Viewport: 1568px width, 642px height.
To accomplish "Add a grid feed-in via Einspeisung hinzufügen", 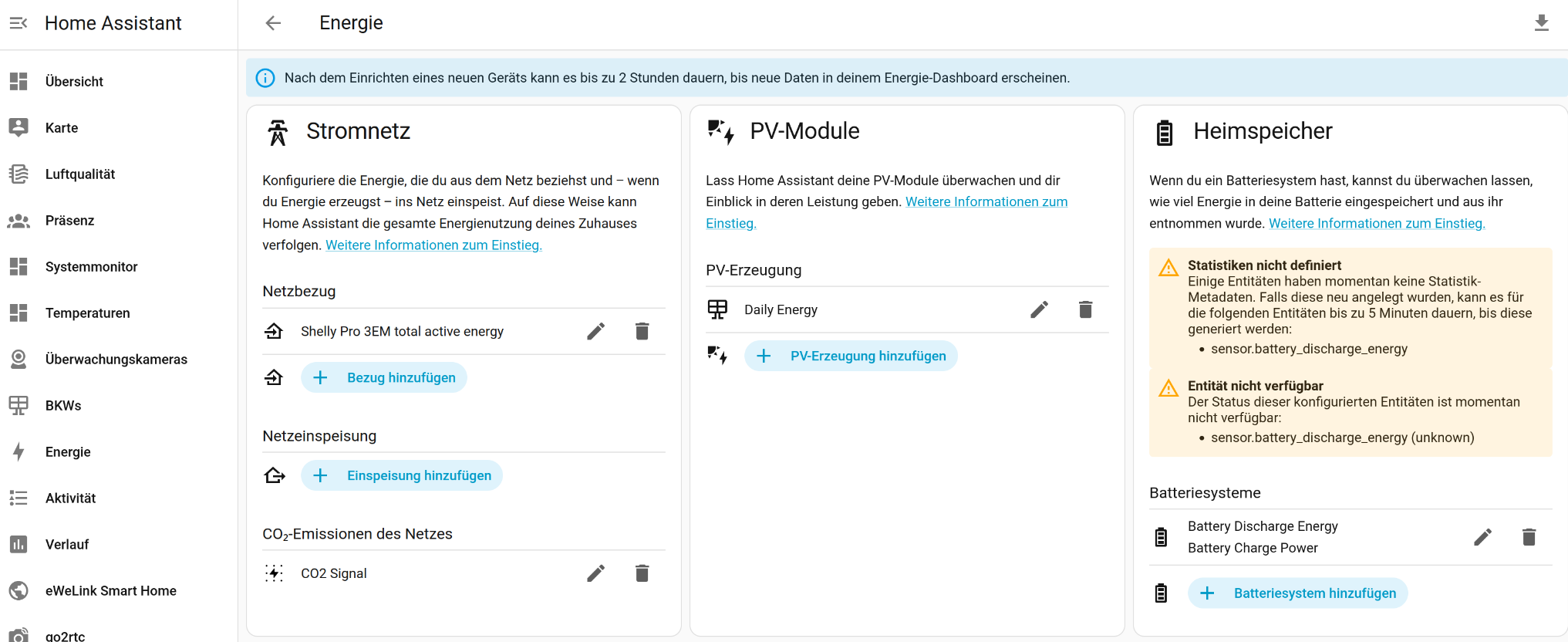I will pos(402,475).
